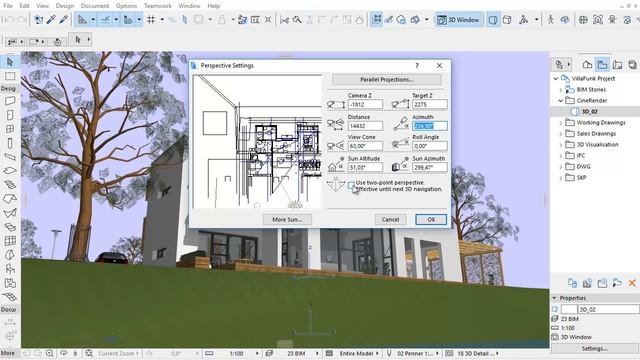Click the zoom magnifier icon in status bar
The height and width of the screenshot is (360, 640).
point(49,353)
